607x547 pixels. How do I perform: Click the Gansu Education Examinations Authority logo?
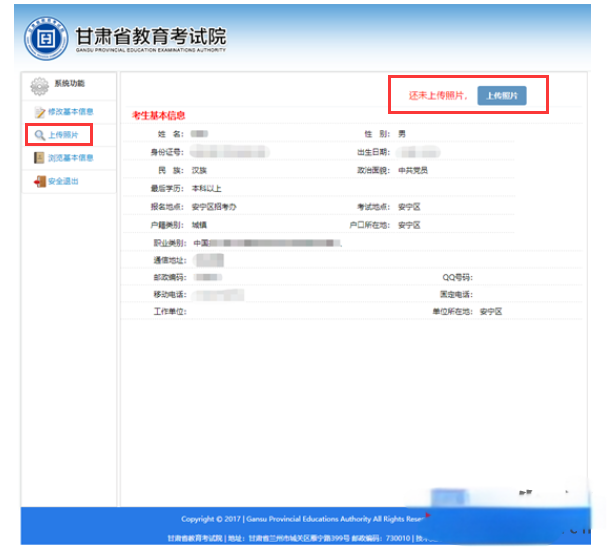(x=45, y=37)
